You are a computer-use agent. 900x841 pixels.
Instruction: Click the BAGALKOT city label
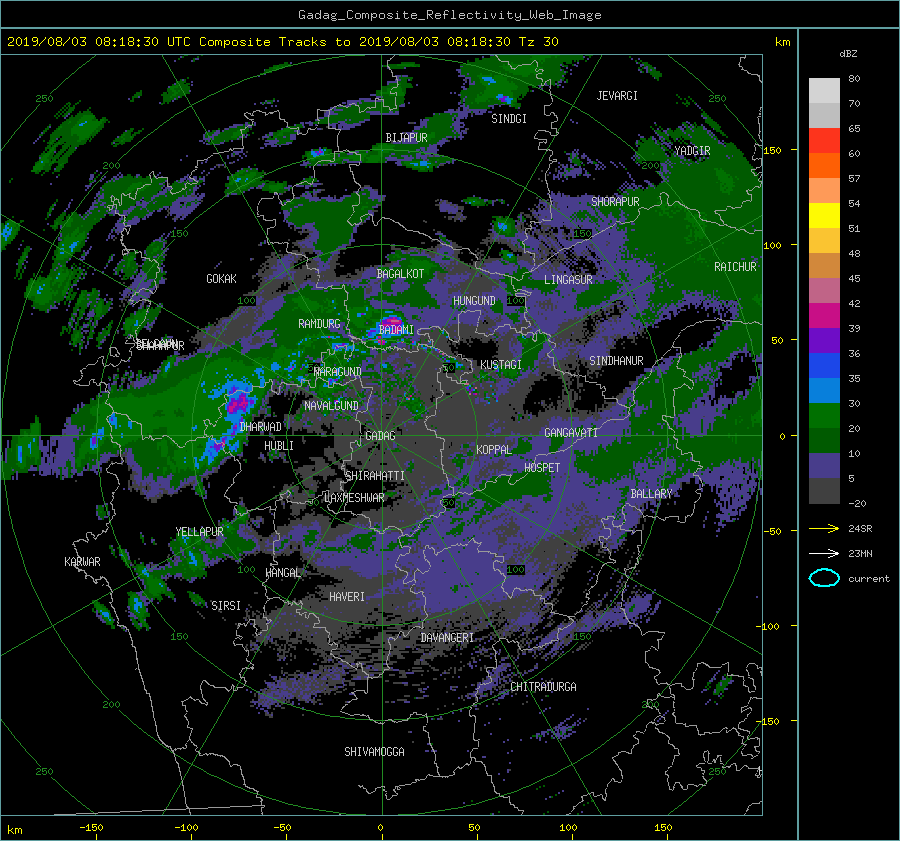(400, 274)
